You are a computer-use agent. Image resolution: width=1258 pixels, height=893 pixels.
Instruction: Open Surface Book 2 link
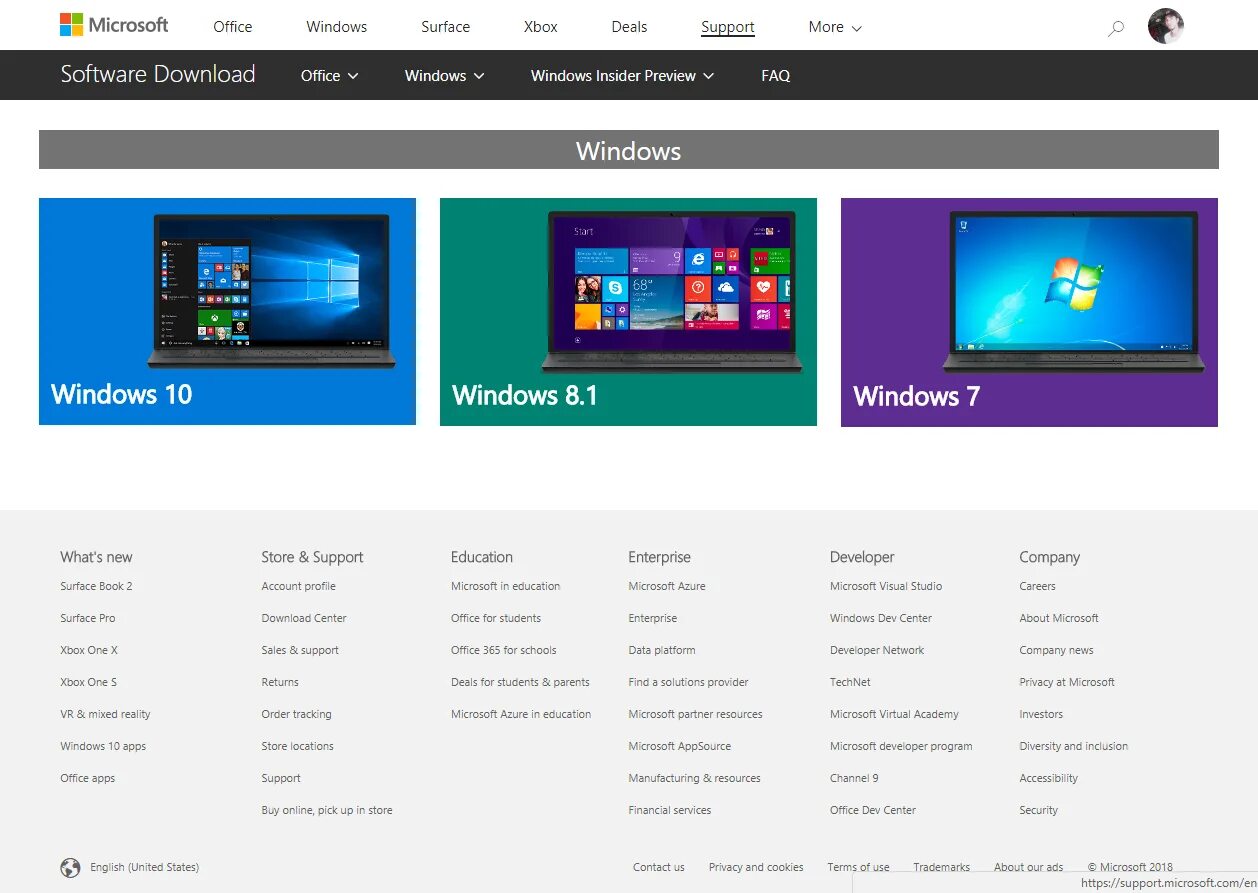coord(96,586)
